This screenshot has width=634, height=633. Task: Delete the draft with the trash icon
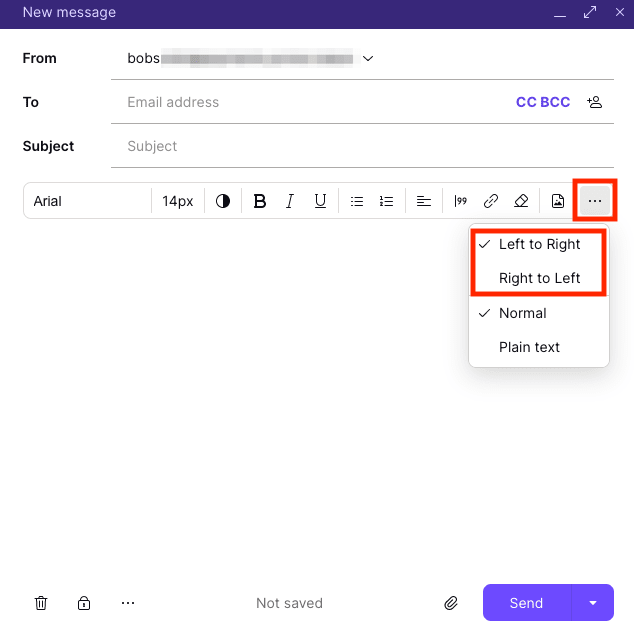point(41,603)
